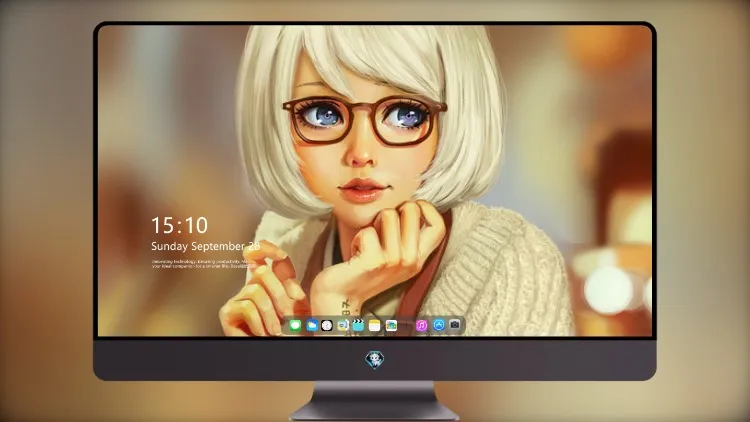Click the Sunday September 28 date text
This screenshot has height=422, width=750.
[x=205, y=246]
